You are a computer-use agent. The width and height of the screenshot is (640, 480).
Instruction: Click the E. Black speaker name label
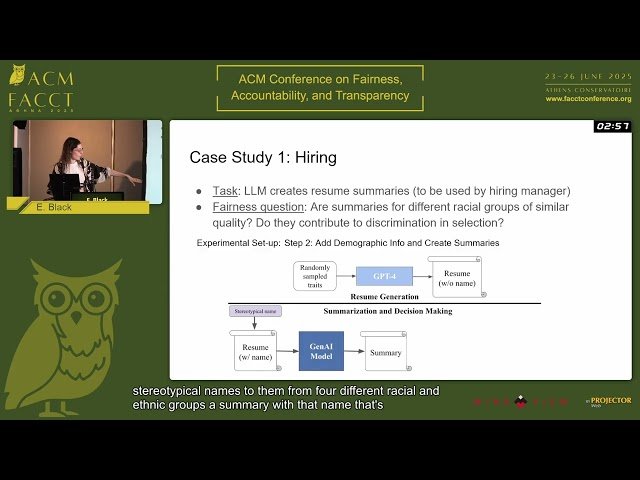[x=53, y=207]
